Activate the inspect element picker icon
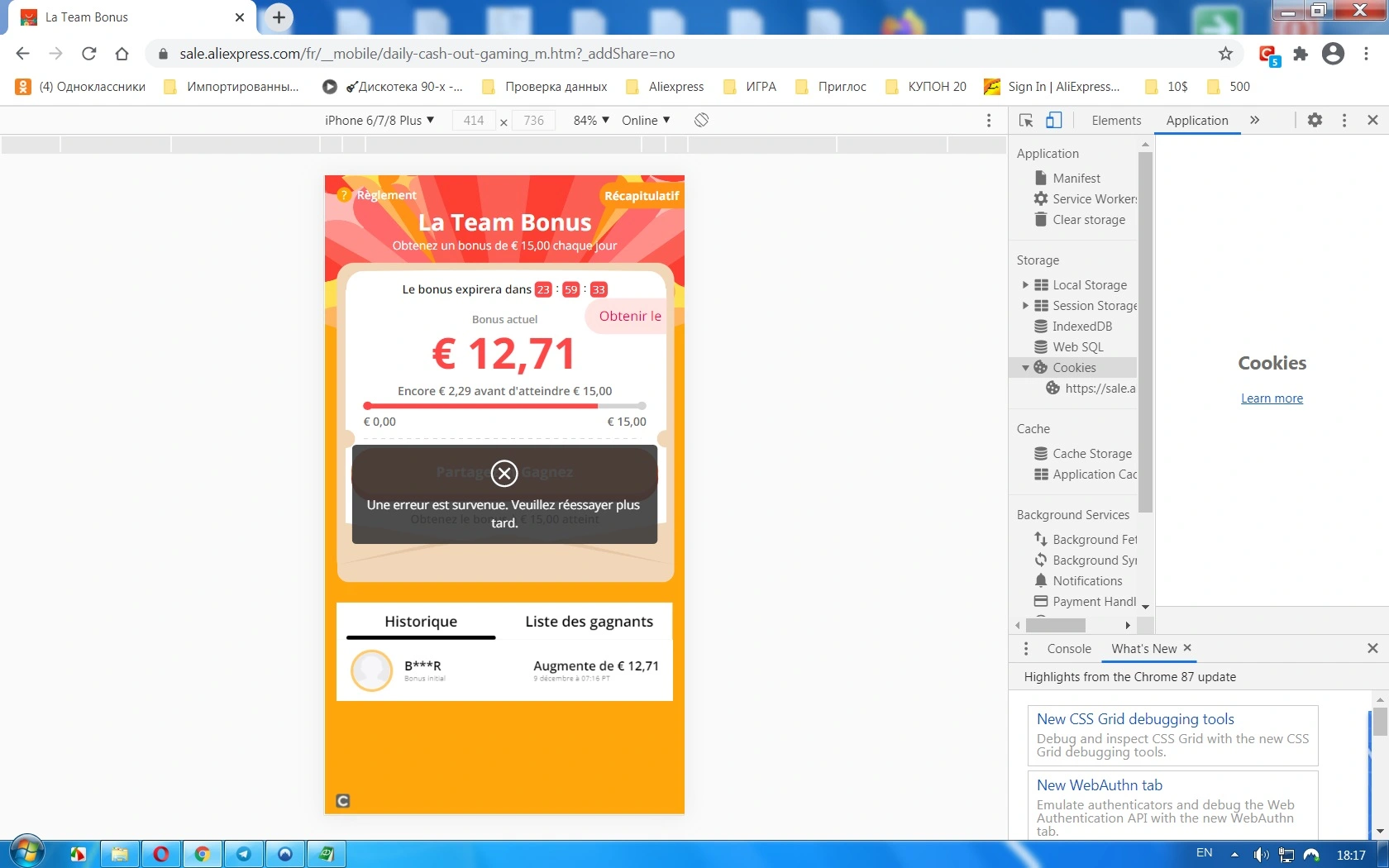 click(x=1026, y=121)
